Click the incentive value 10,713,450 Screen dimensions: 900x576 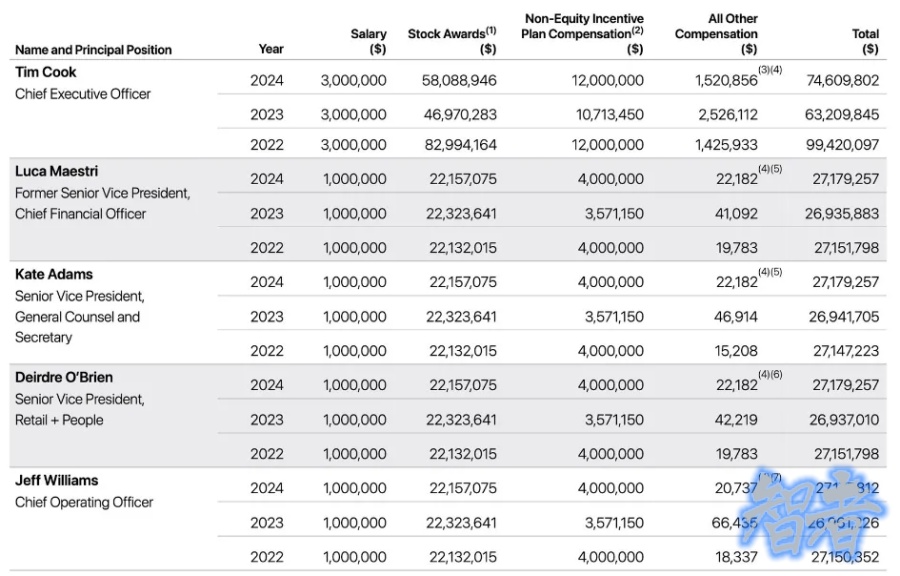(x=610, y=115)
